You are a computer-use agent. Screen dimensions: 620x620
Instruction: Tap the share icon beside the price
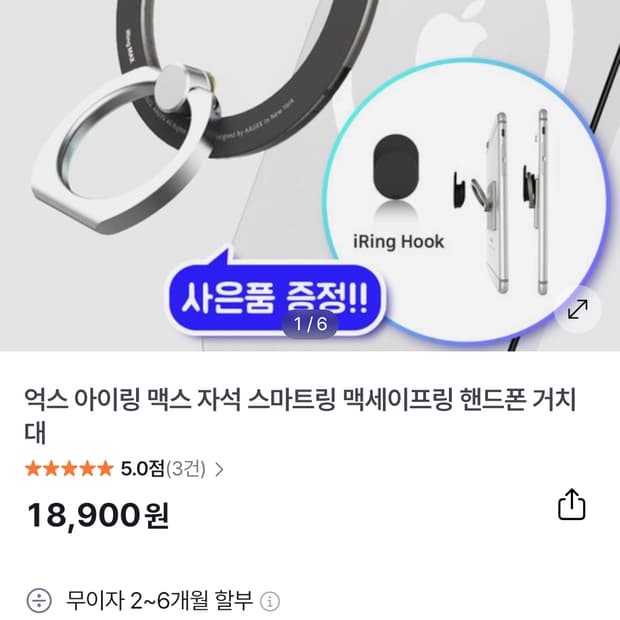coord(571,505)
